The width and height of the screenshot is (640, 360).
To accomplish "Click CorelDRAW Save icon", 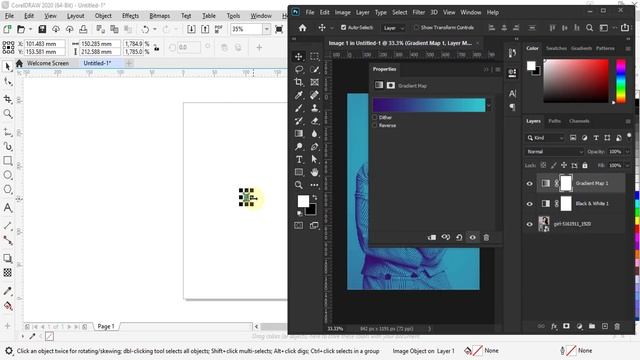I will pos(42,29).
